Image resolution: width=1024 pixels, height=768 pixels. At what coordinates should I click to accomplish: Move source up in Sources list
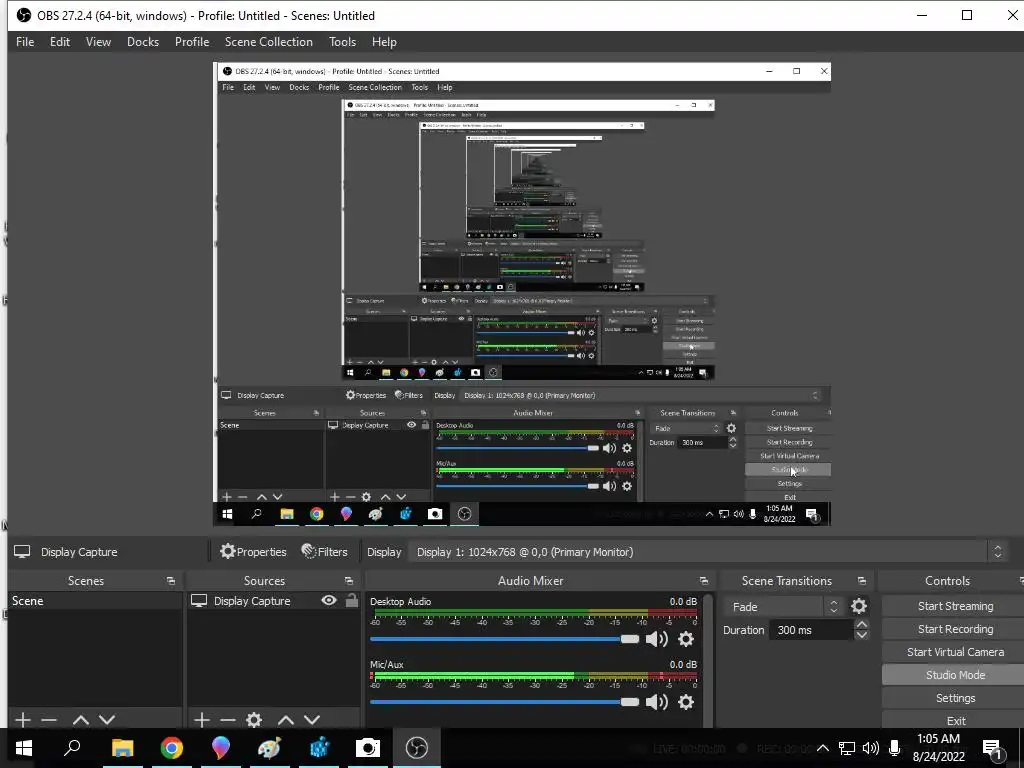coord(286,720)
